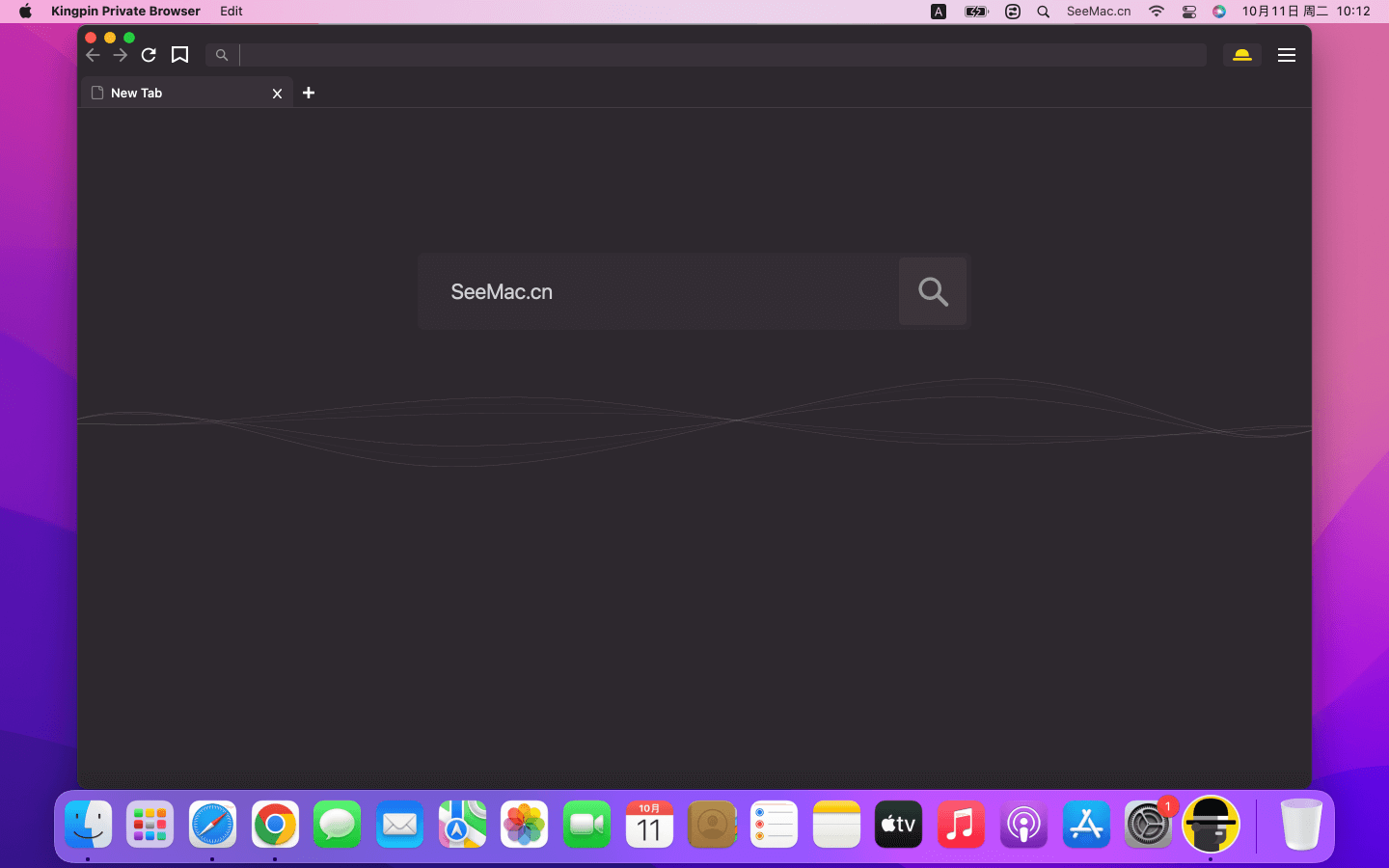
Task: Launch Safari from the Dock
Action: [212, 825]
